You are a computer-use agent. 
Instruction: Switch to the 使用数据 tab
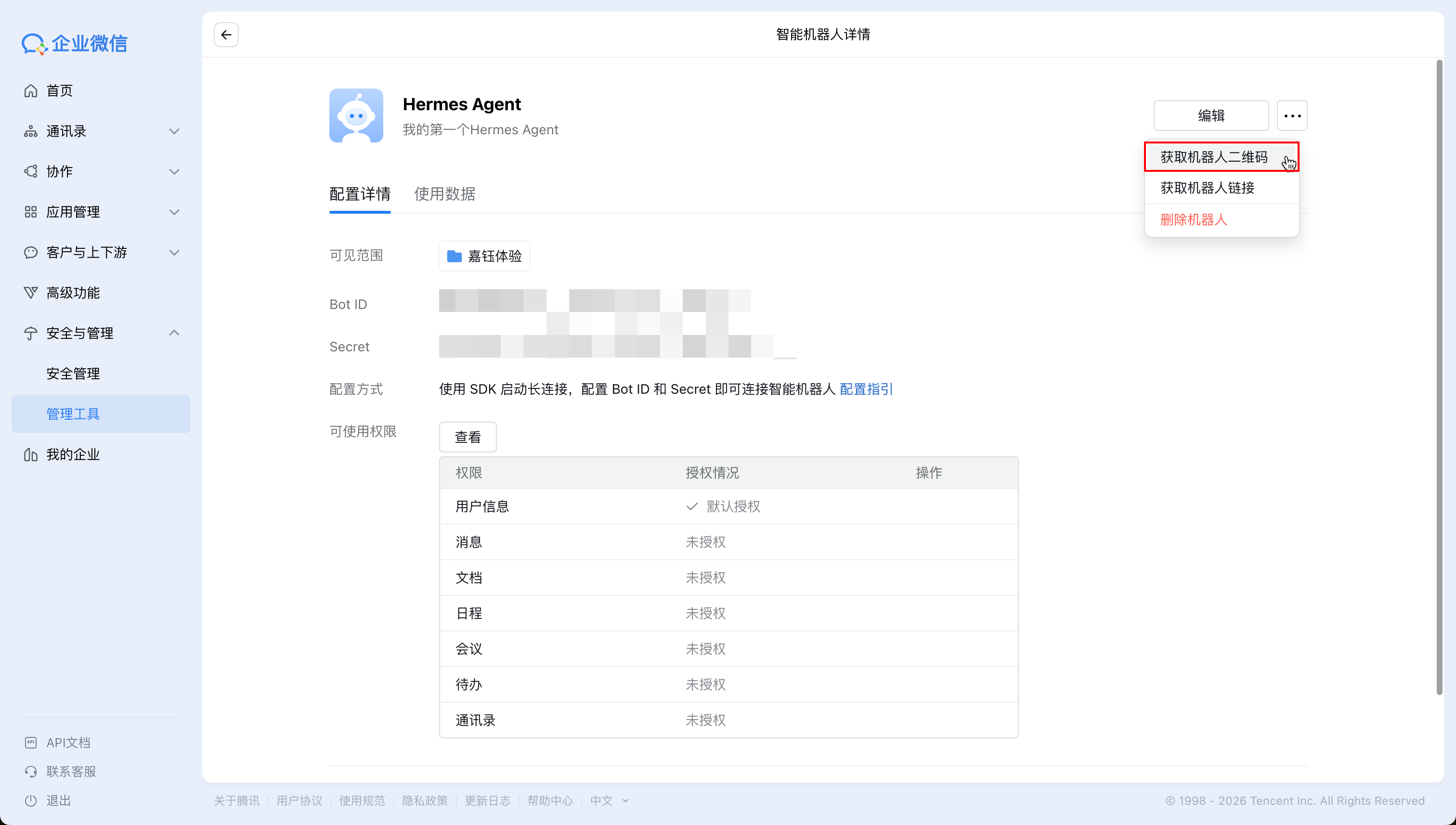[x=445, y=194]
